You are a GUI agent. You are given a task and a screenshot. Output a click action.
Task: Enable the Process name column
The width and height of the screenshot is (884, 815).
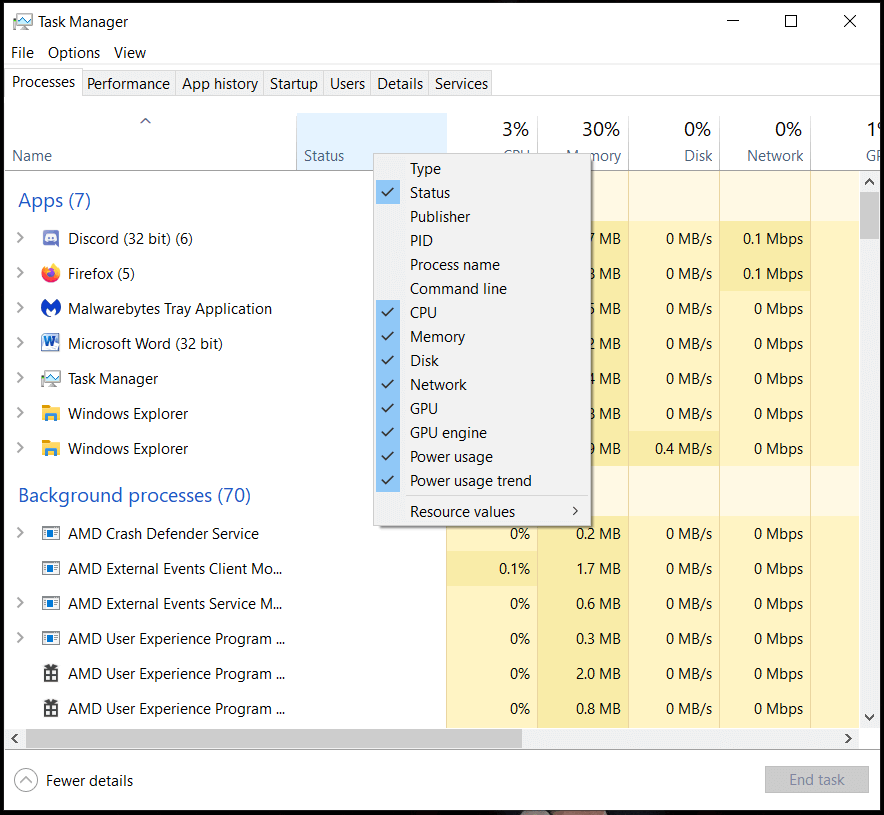pyautogui.click(x=482, y=265)
